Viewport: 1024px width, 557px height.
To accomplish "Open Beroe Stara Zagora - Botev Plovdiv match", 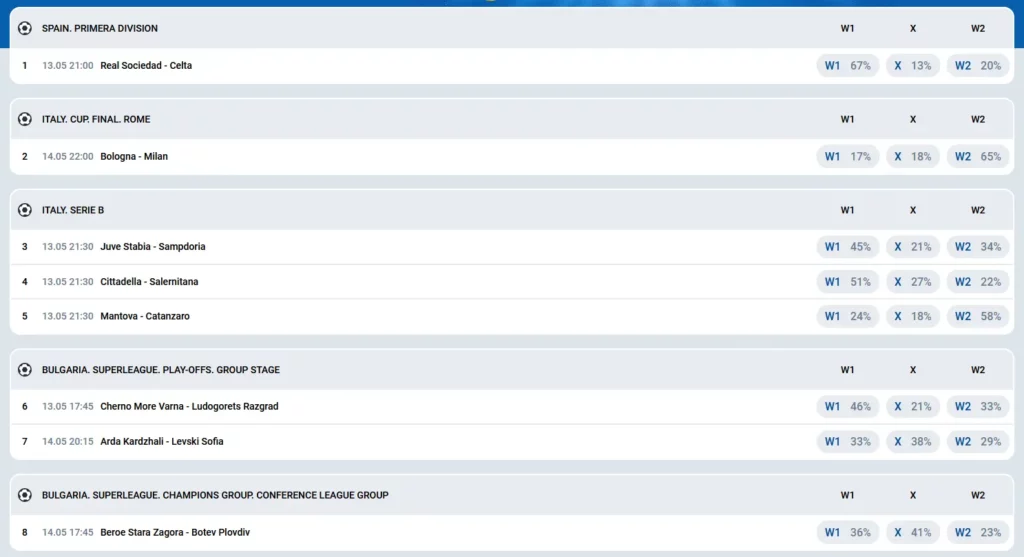I will (x=175, y=532).
